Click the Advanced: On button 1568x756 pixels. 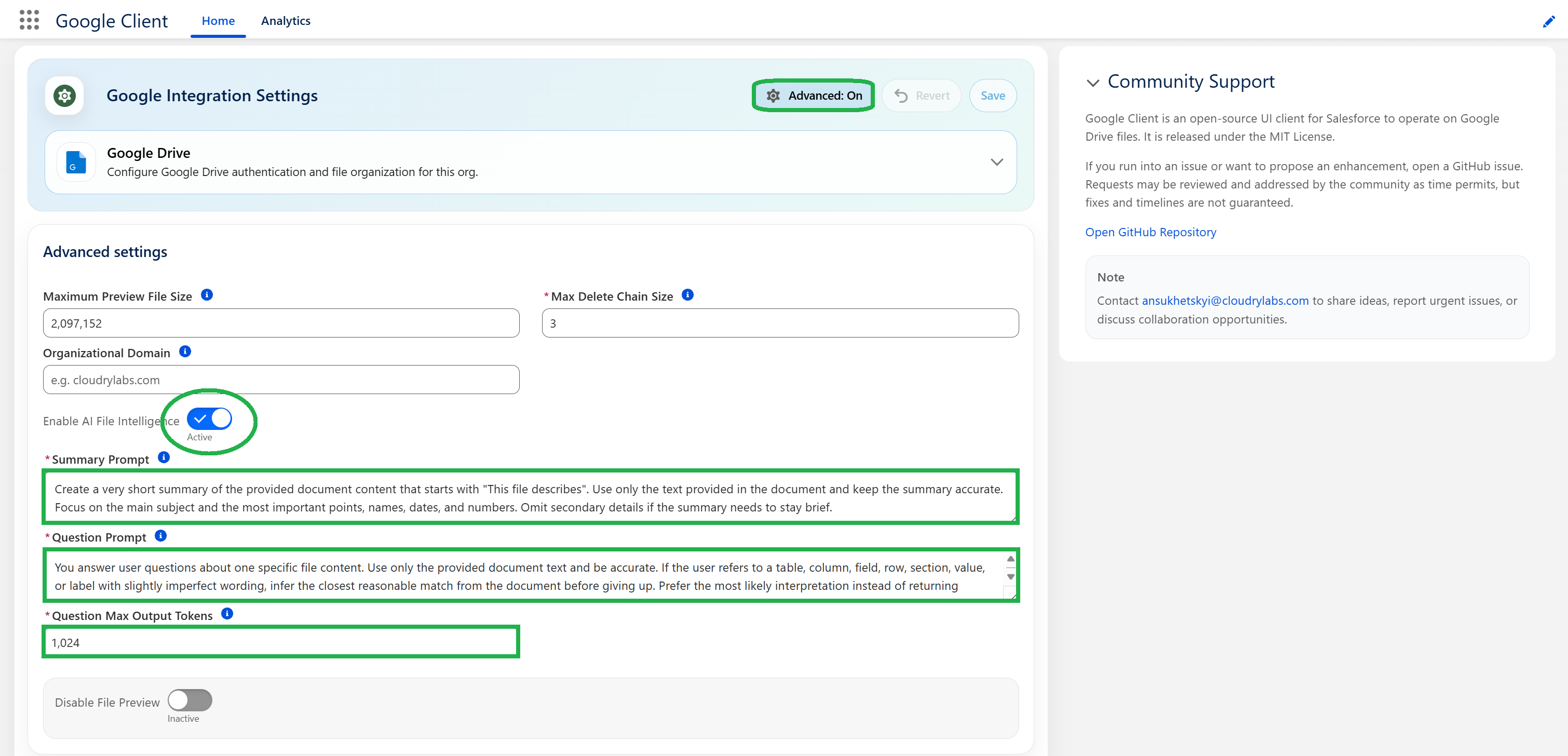coord(813,96)
